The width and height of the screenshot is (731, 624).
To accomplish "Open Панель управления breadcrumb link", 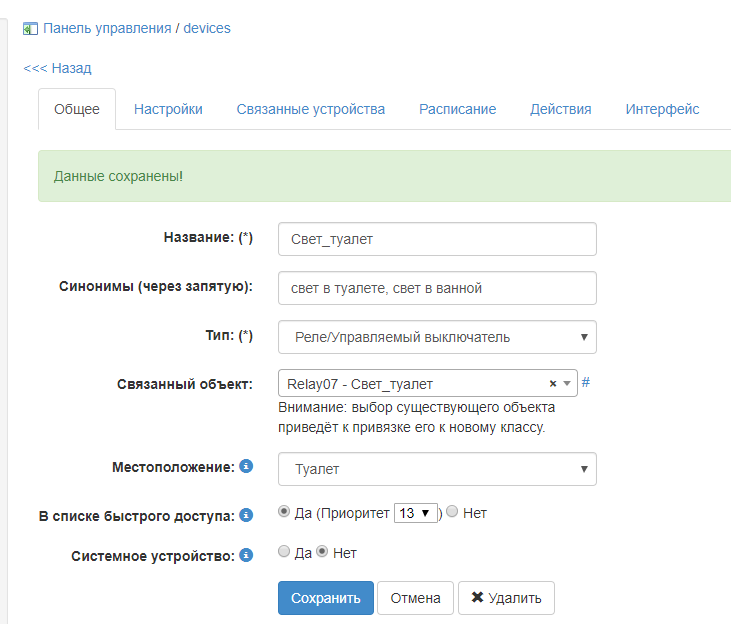I will [107, 28].
